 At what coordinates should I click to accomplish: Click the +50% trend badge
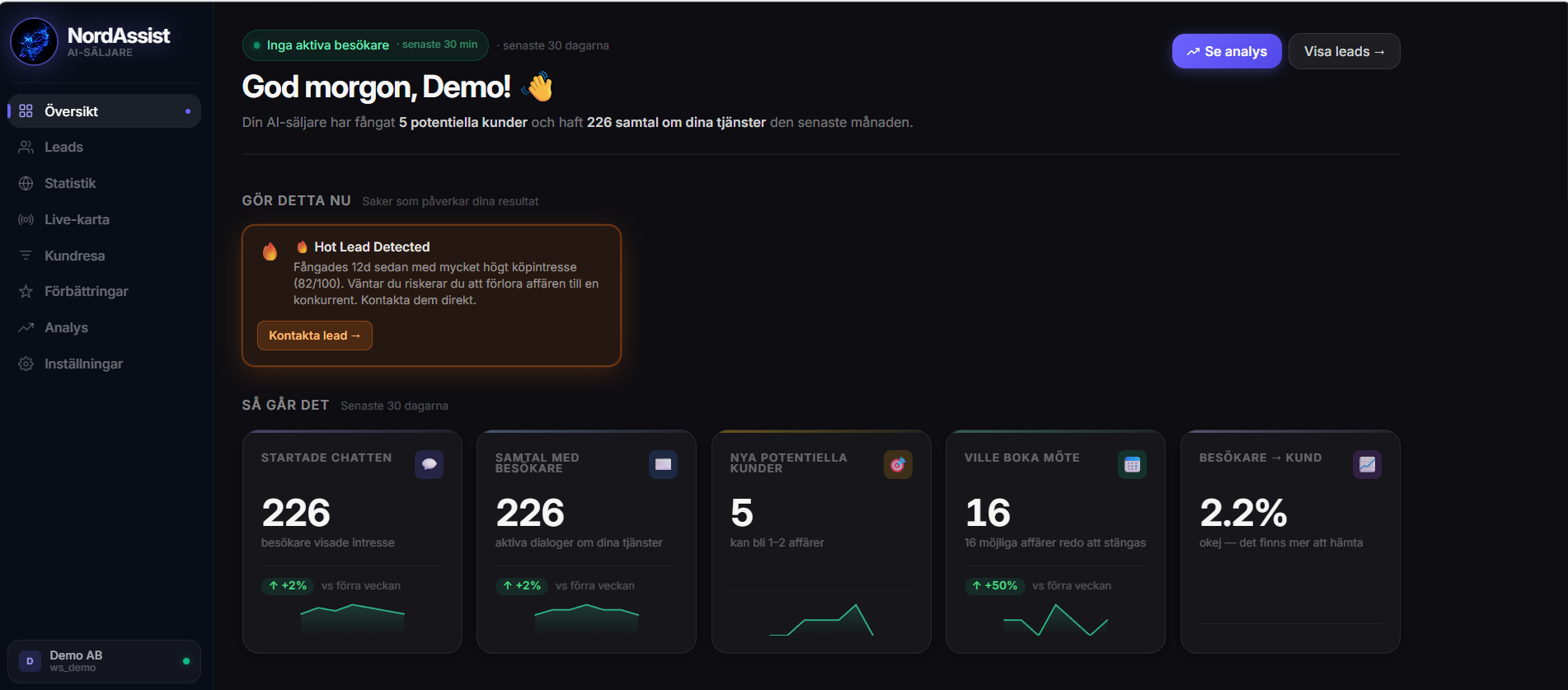click(994, 585)
